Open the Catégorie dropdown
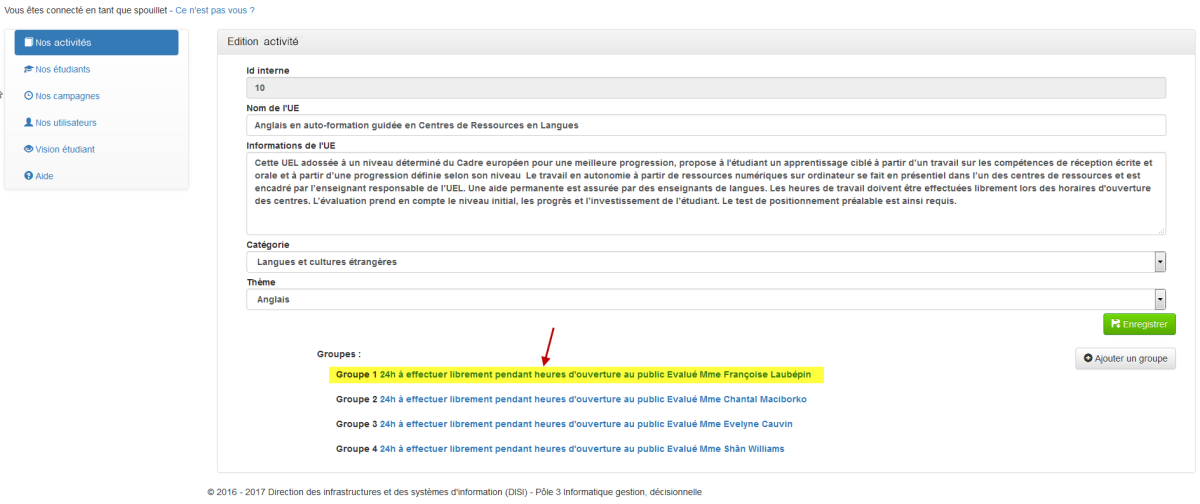 coord(1160,262)
